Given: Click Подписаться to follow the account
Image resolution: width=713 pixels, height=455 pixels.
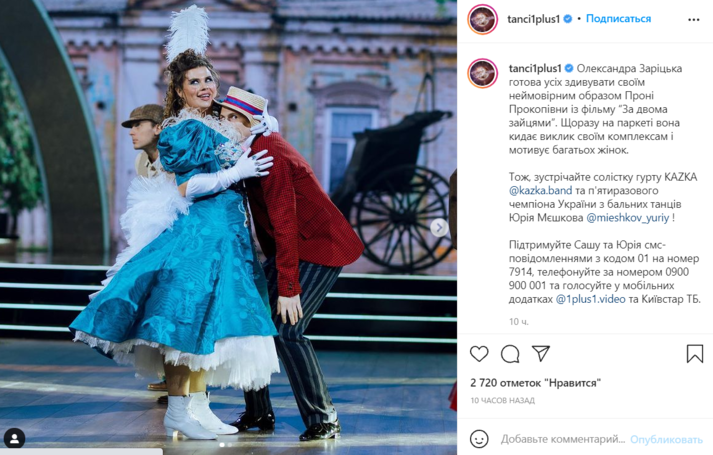Looking at the screenshot, I should [x=618, y=19].
